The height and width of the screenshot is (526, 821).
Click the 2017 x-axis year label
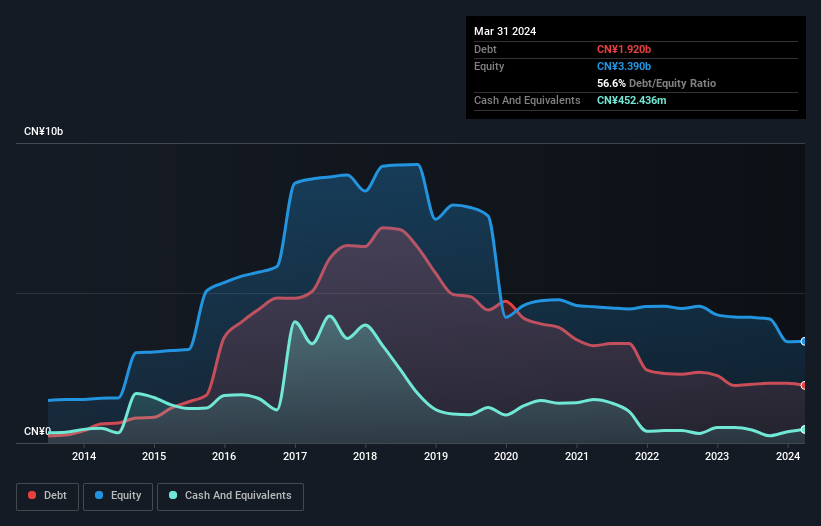pyautogui.click(x=295, y=456)
